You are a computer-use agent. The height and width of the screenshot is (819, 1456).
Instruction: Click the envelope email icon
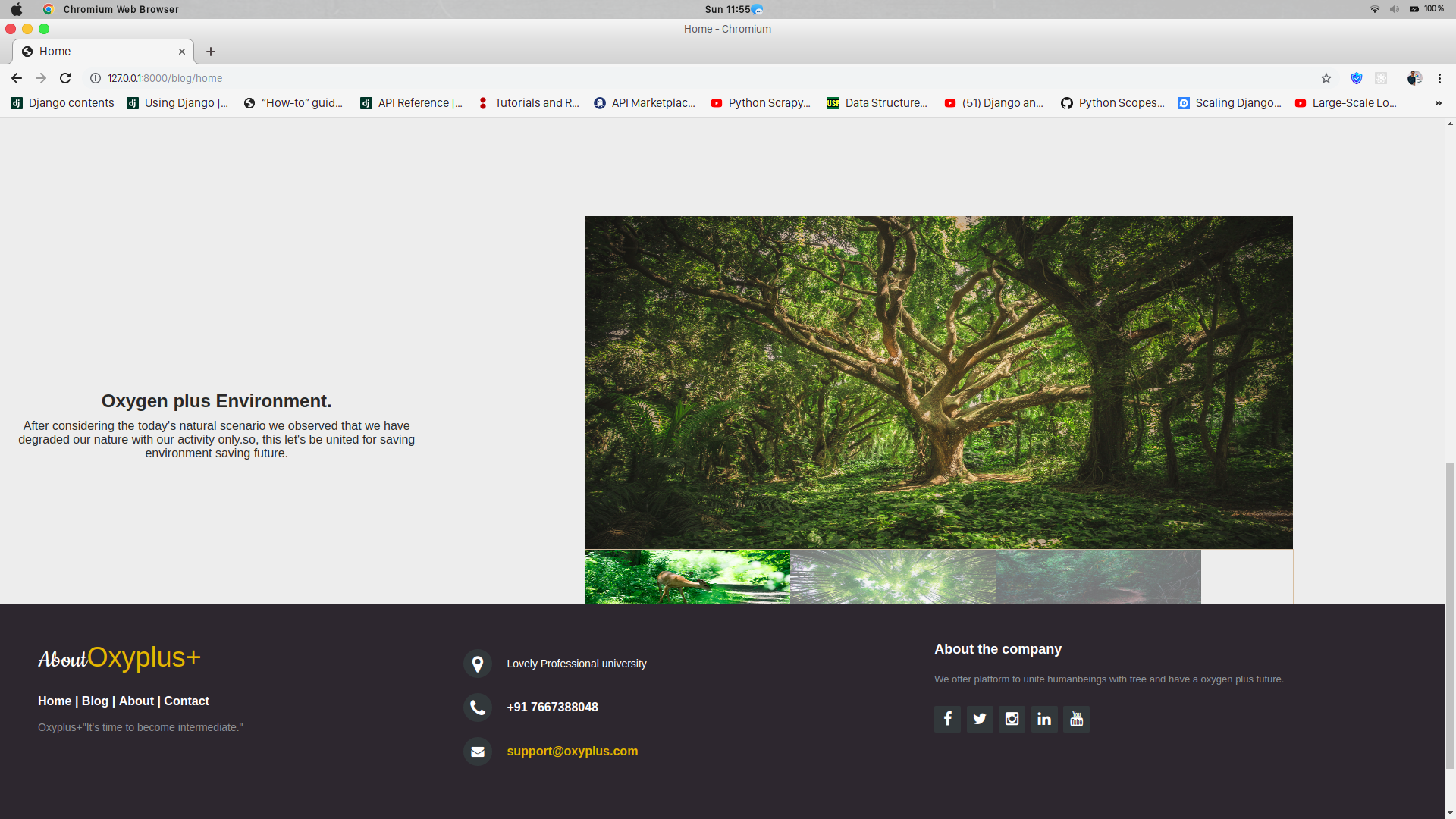[x=478, y=752]
